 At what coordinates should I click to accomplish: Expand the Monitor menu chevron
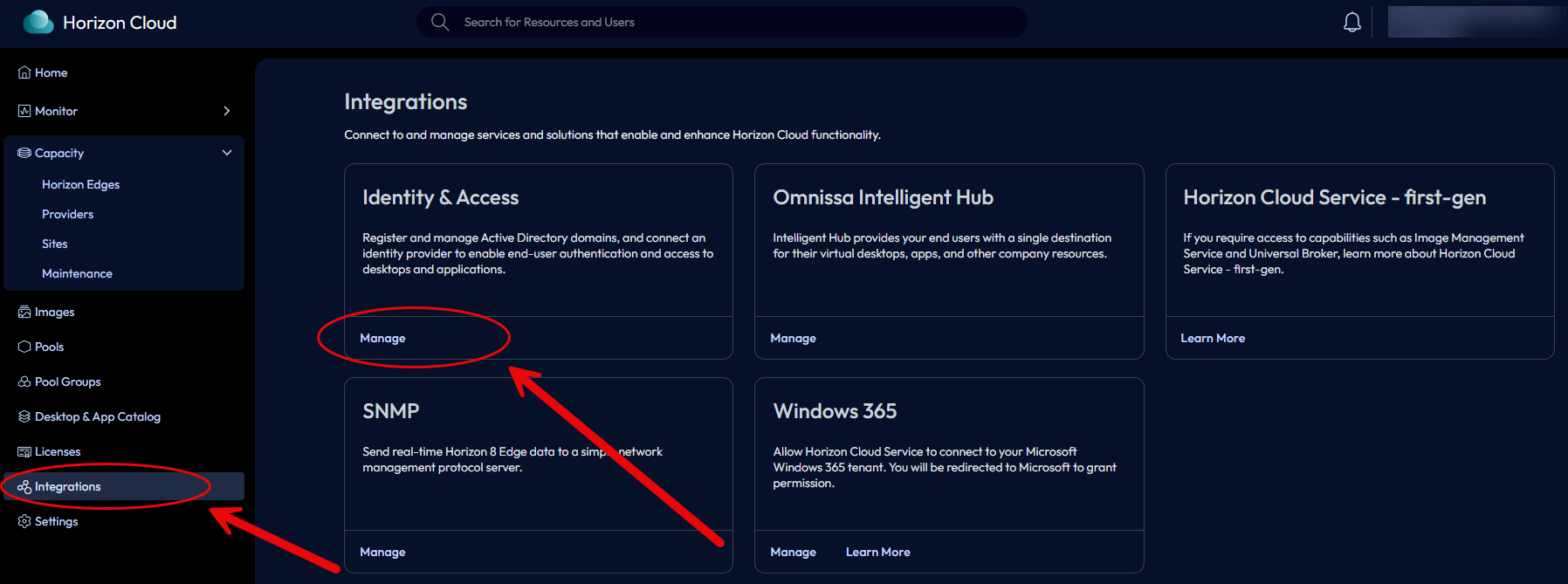[227, 111]
